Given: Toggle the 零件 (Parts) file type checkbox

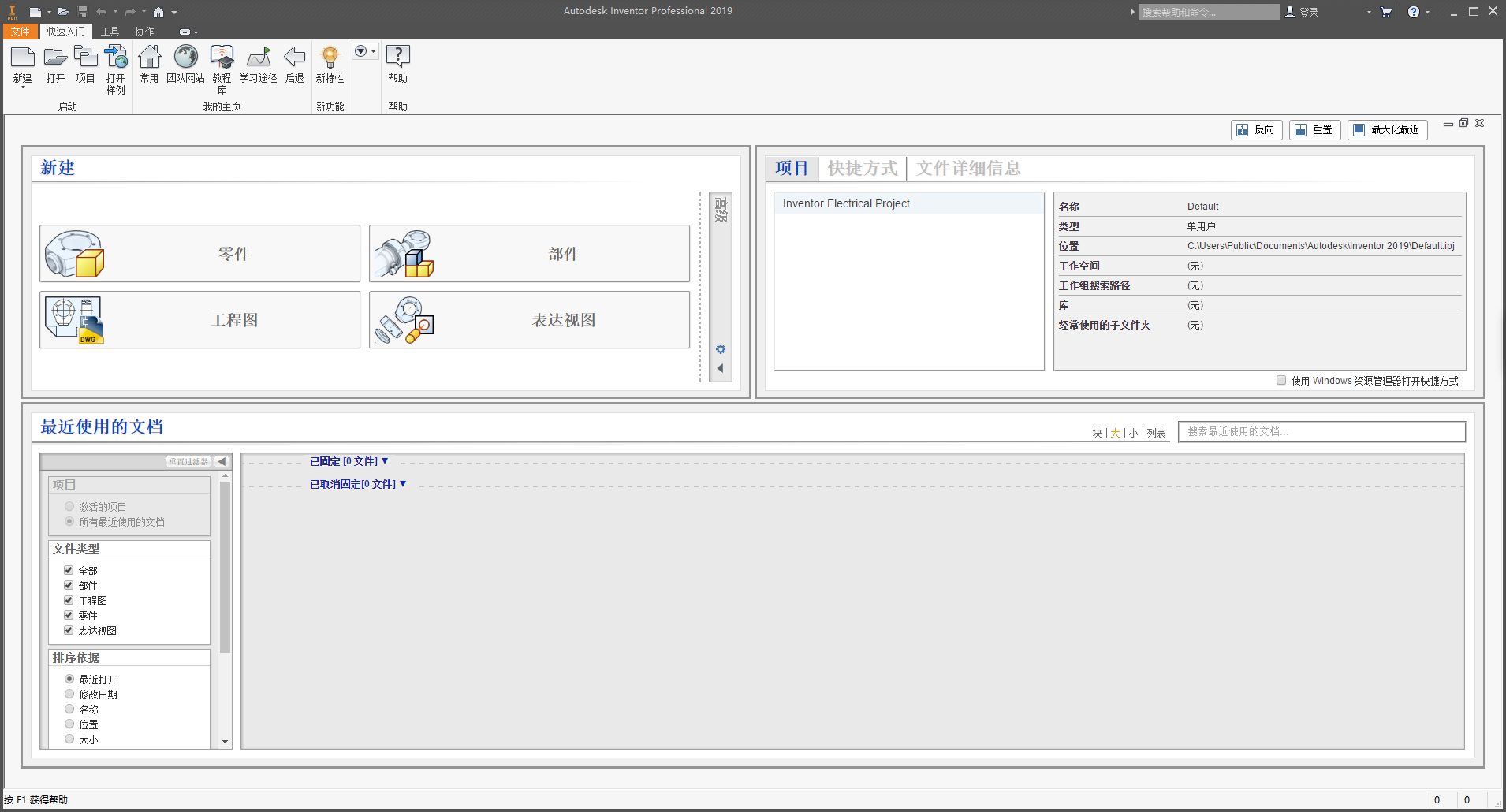Looking at the screenshot, I should pyautogui.click(x=69, y=615).
